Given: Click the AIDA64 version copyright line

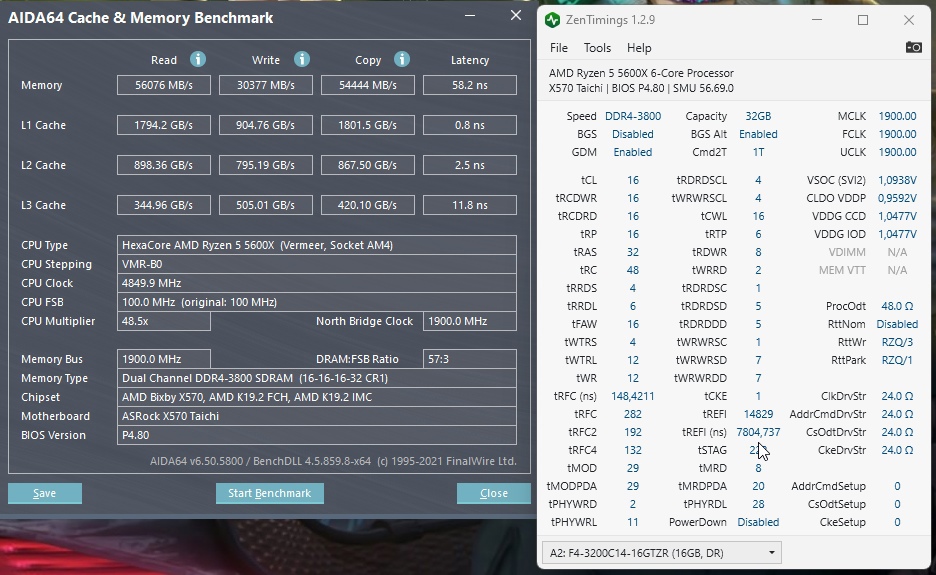Looking at the screenshot, I should click(x=333, y=461).
